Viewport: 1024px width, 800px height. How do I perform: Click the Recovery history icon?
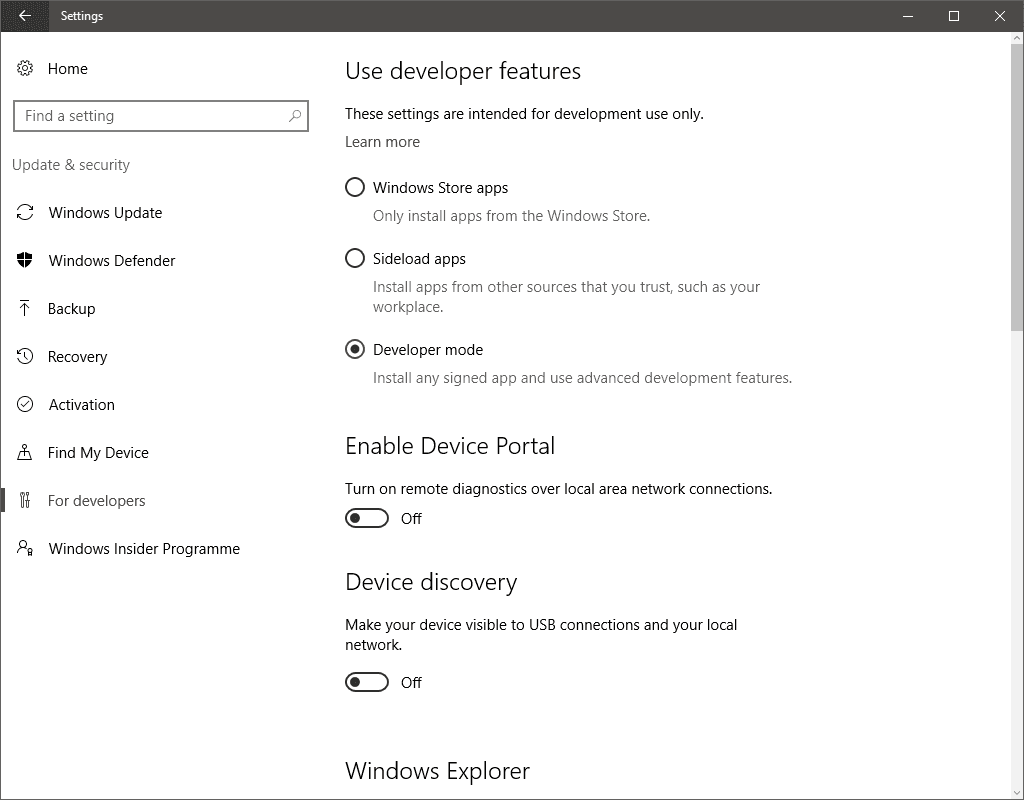[25, 357]
